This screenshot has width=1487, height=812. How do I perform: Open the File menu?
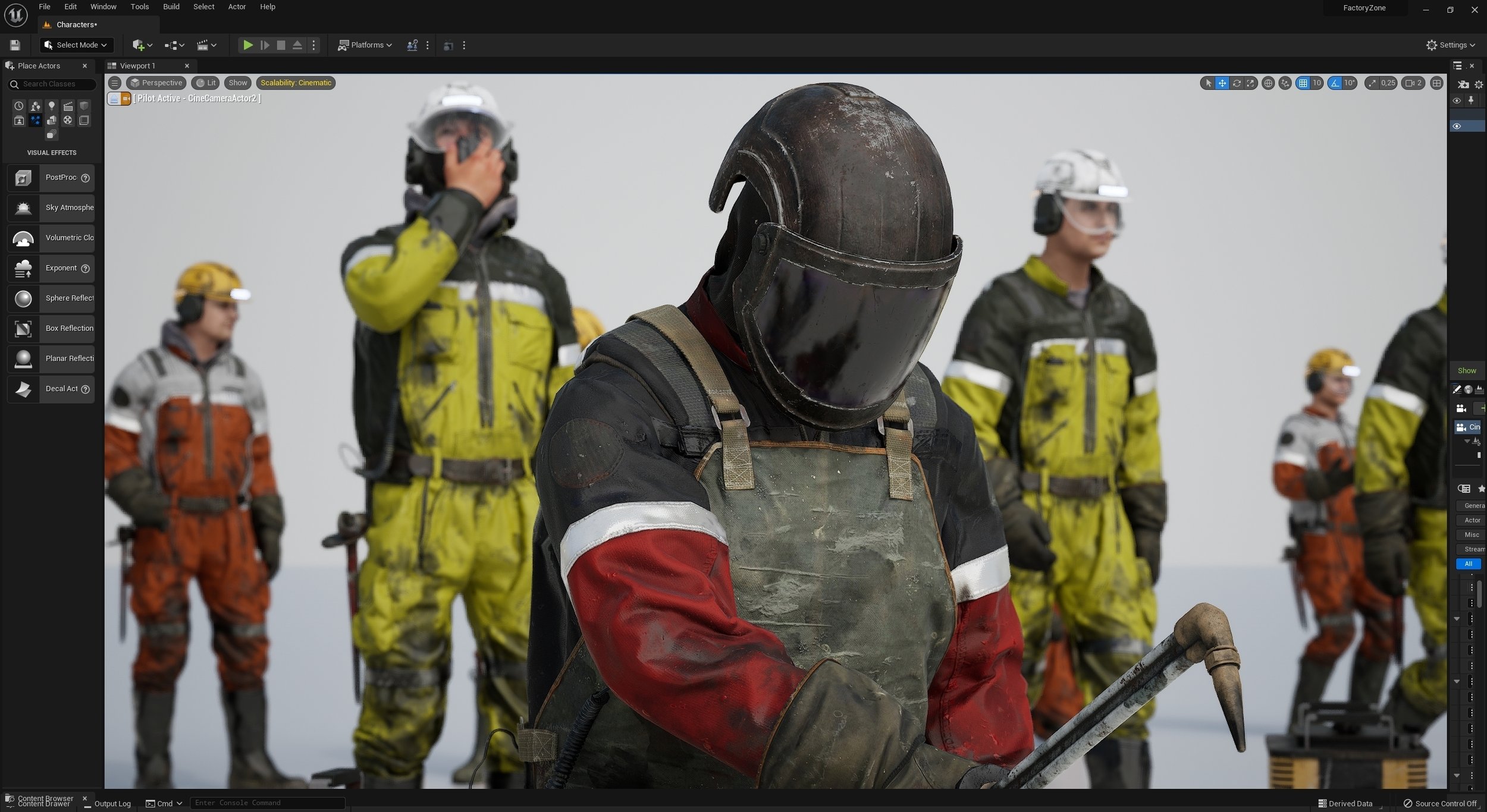click(45, 7)
